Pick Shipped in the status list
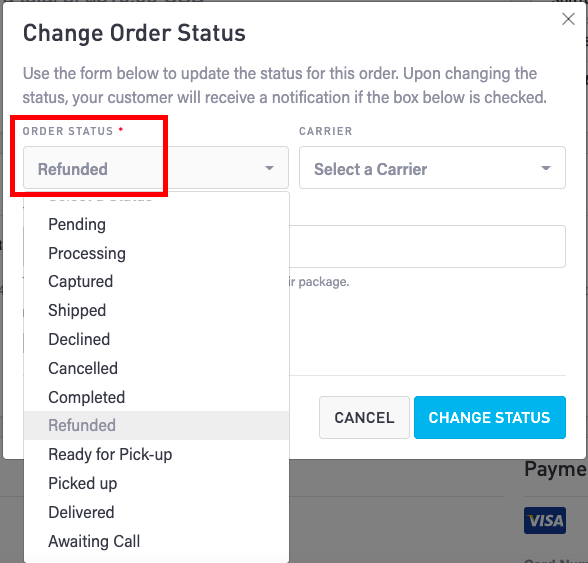The image size is (588, 563). click(x=156, y=311)
